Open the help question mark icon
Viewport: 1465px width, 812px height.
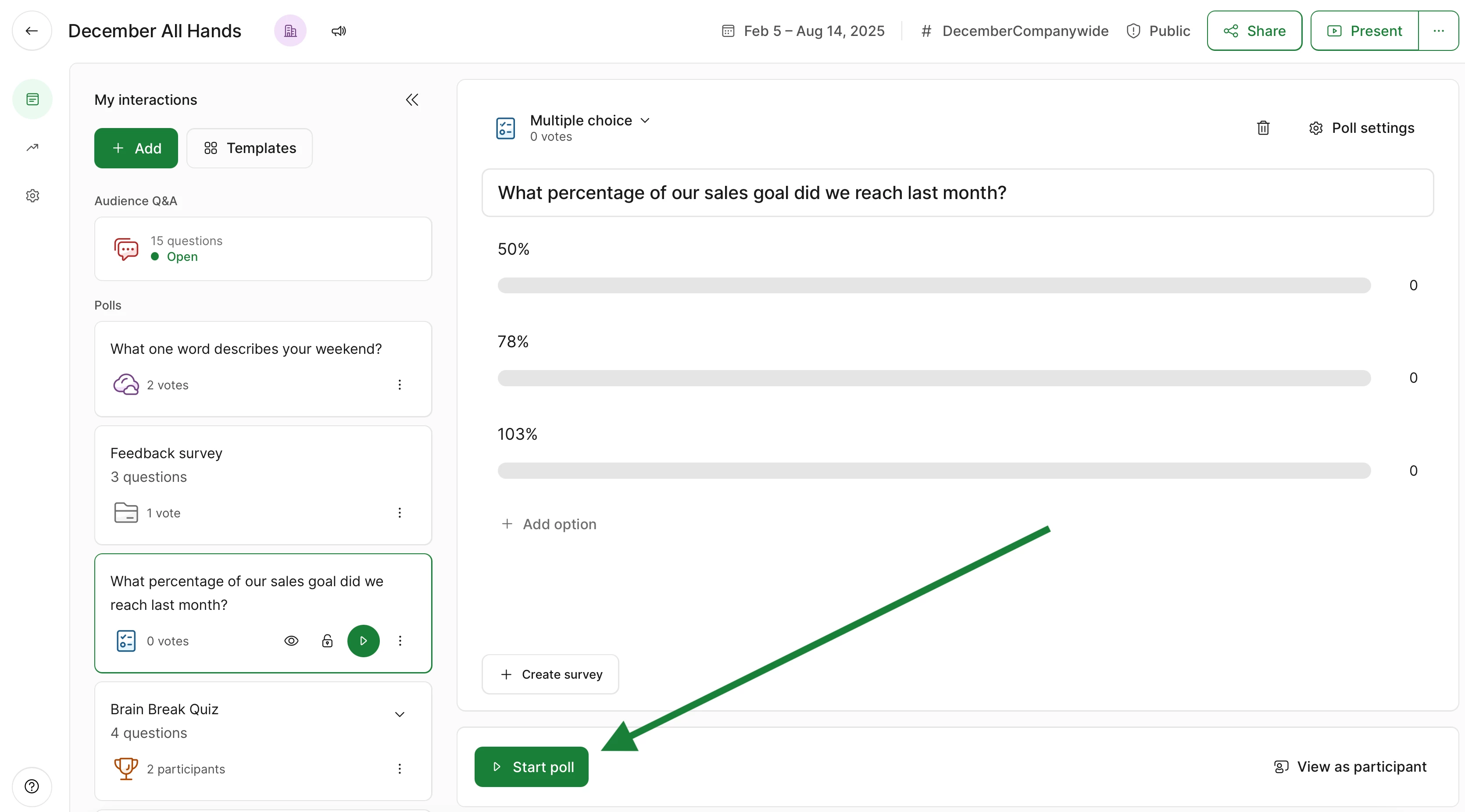point(32,787)
